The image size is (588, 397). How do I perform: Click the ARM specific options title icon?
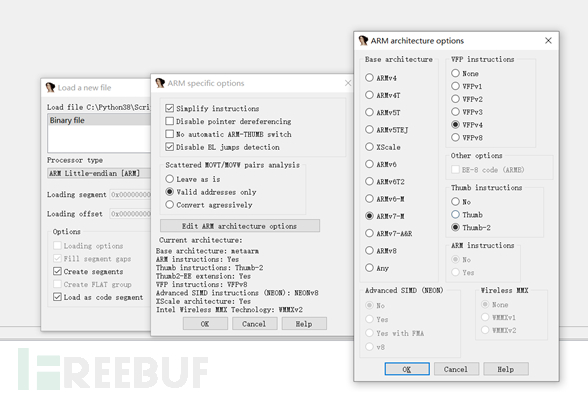[160, 83]
